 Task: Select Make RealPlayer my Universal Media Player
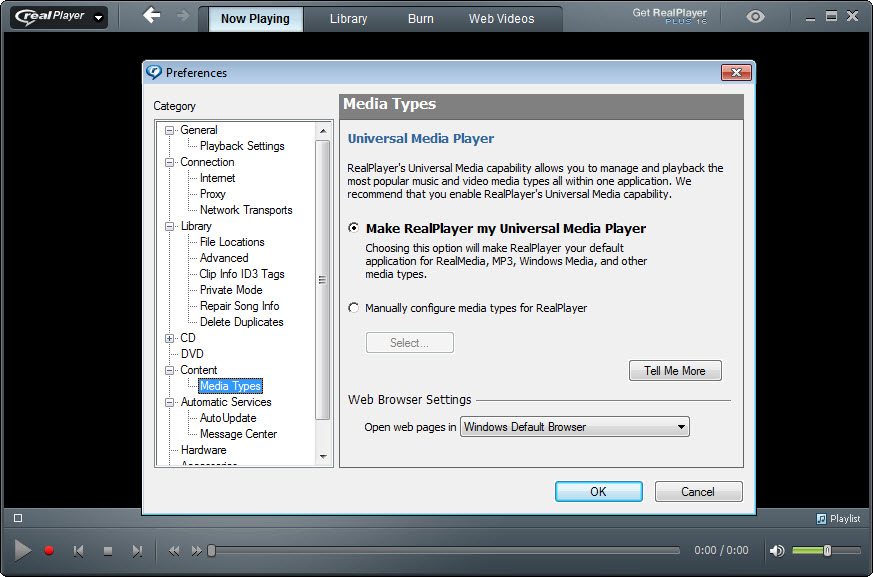tap(354, 228)
